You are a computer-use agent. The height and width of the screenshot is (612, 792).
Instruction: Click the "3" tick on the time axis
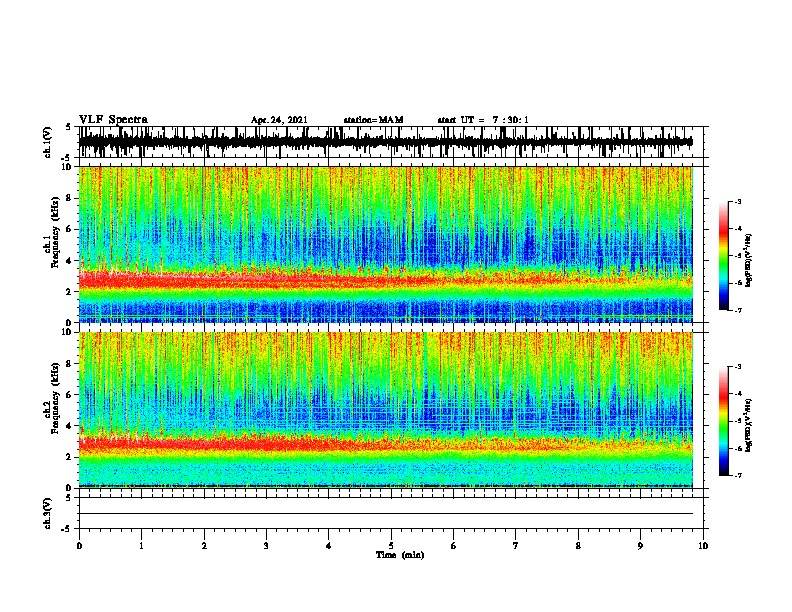pos(266,546)
